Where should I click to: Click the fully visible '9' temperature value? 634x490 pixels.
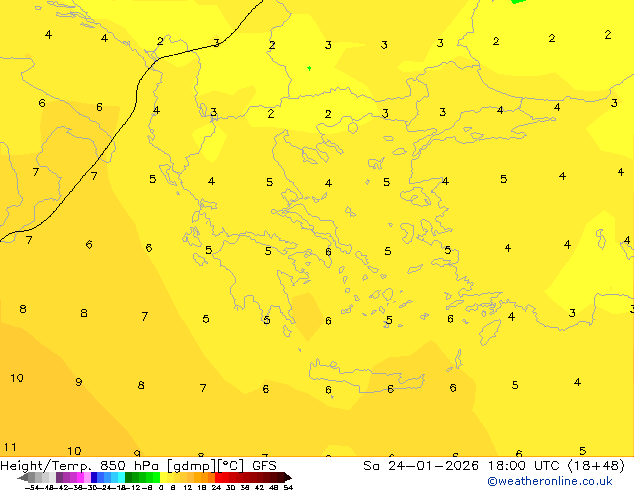click(79, 382)
